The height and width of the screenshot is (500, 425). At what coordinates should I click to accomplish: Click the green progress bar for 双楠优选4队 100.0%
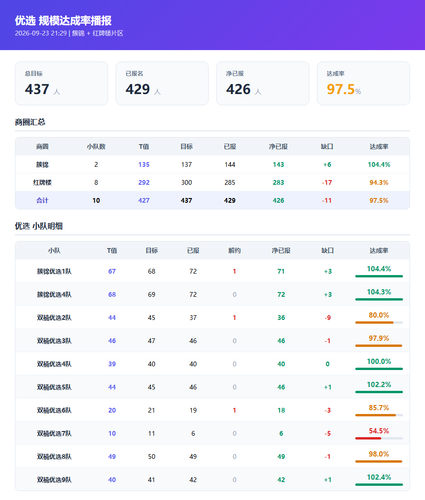[379, 369]
